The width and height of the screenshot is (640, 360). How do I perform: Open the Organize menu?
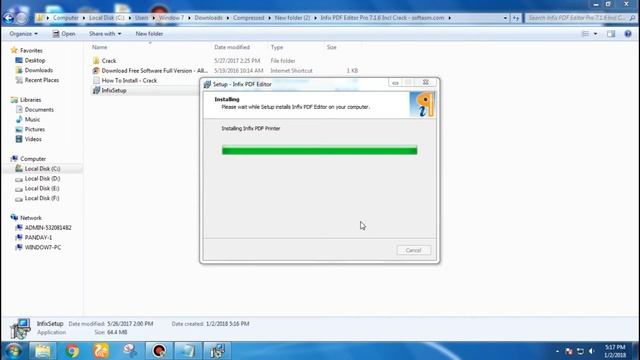click(x=24, y=34)
